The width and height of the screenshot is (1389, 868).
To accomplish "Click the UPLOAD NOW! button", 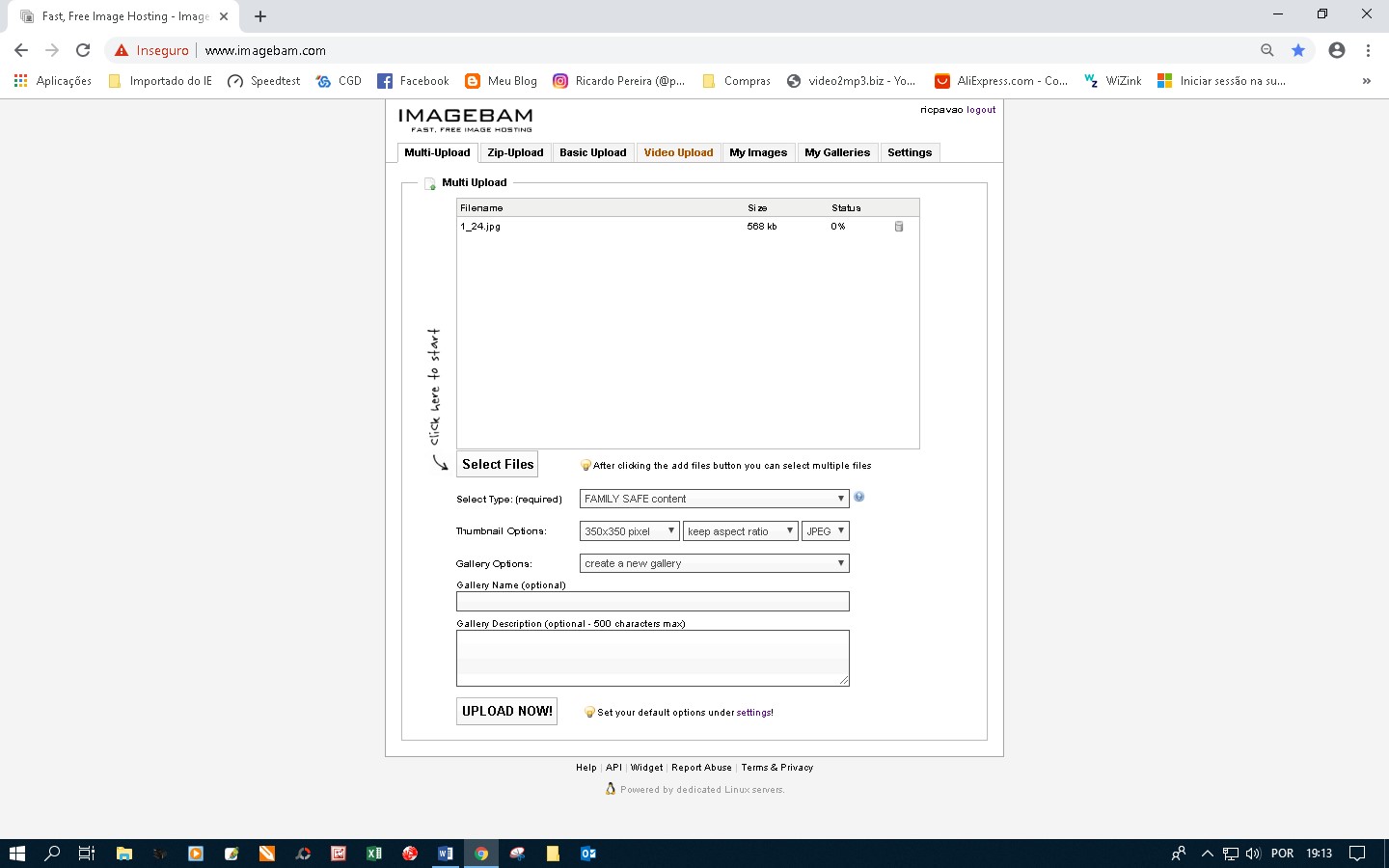I will coord(507,711).
